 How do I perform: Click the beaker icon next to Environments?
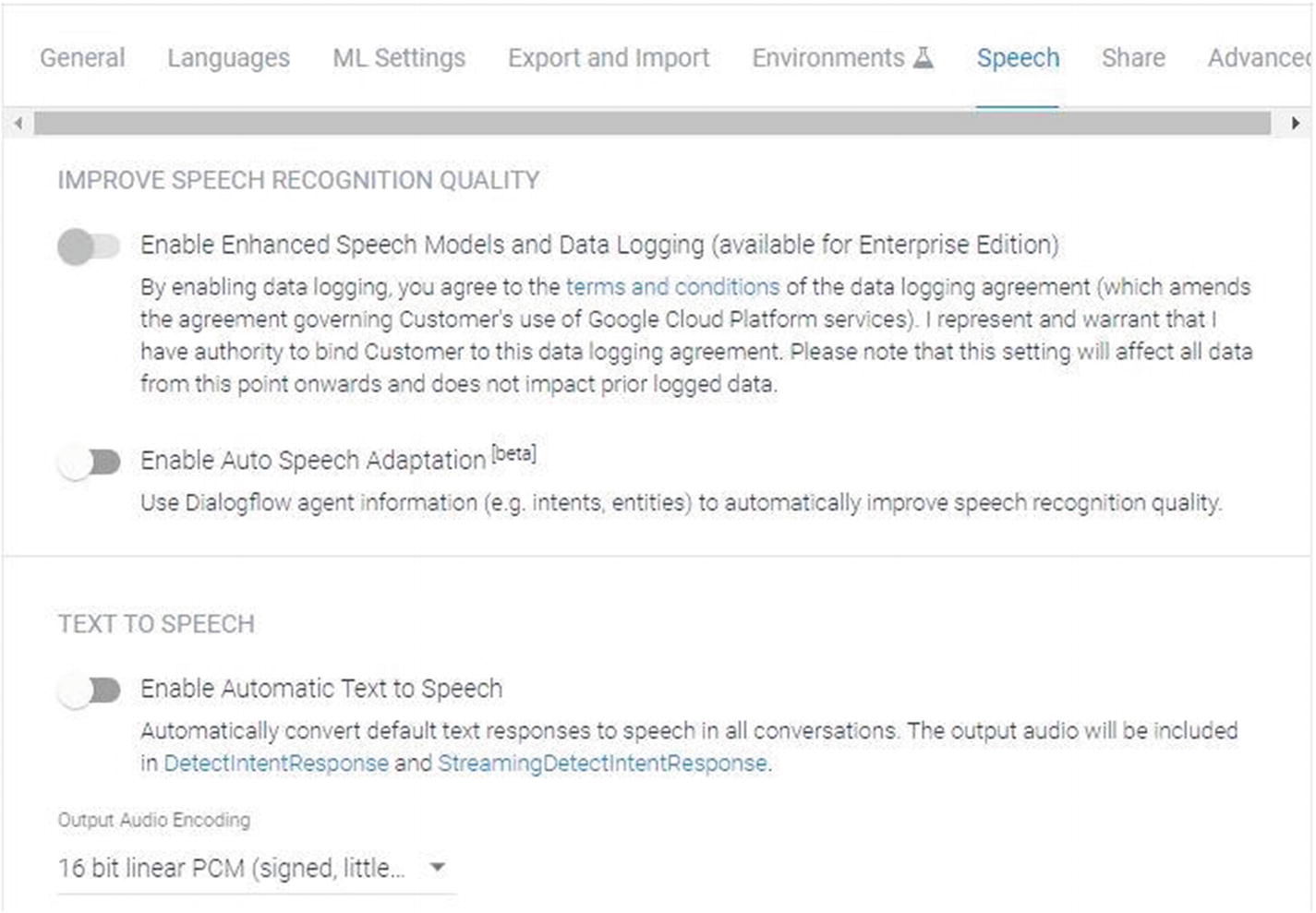923,58
